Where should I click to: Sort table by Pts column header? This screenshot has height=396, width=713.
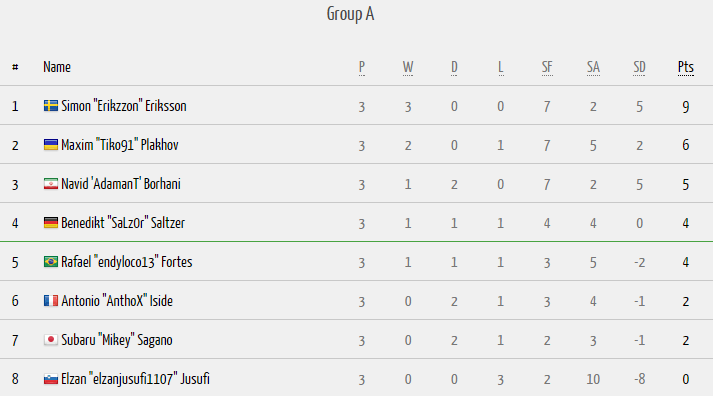click(686, 67)
